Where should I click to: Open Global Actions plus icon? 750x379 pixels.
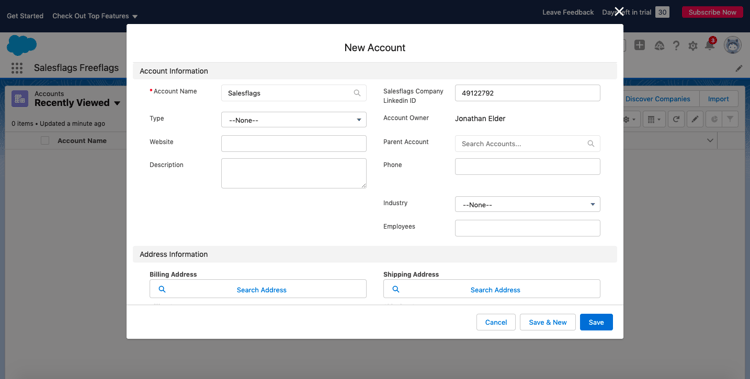point(640,45)
